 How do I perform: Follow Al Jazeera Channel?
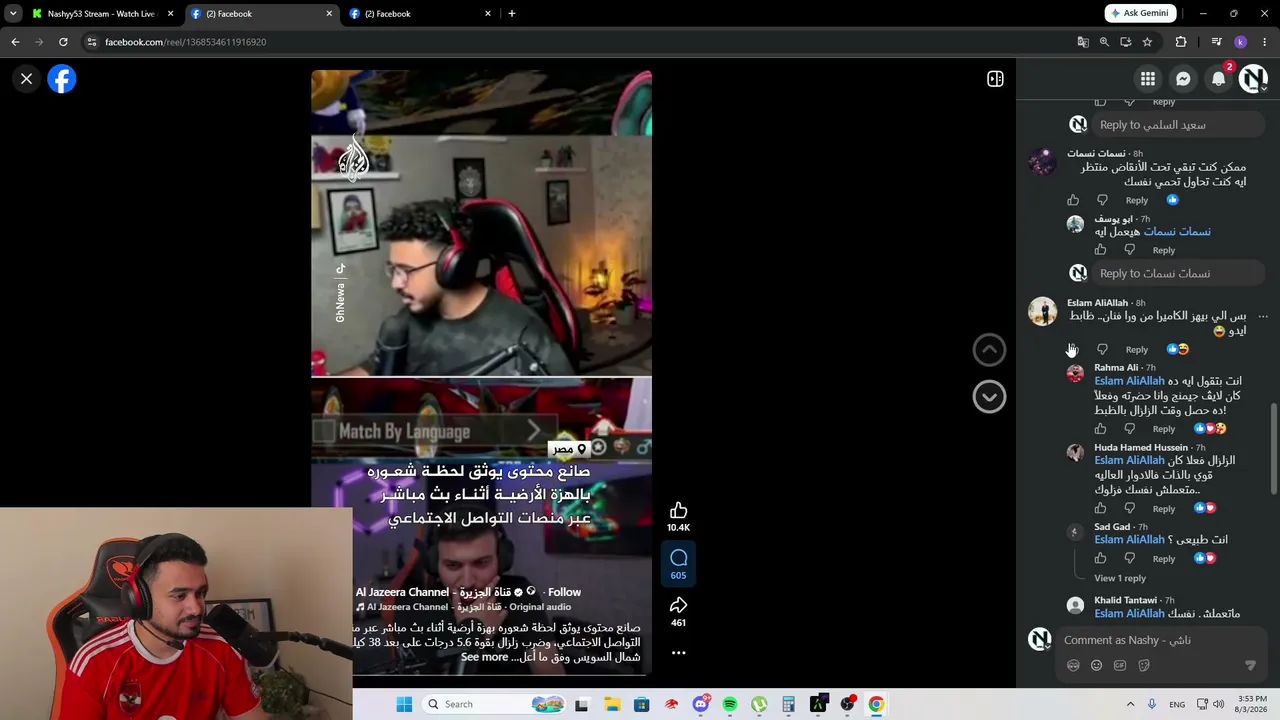point(564,592)
